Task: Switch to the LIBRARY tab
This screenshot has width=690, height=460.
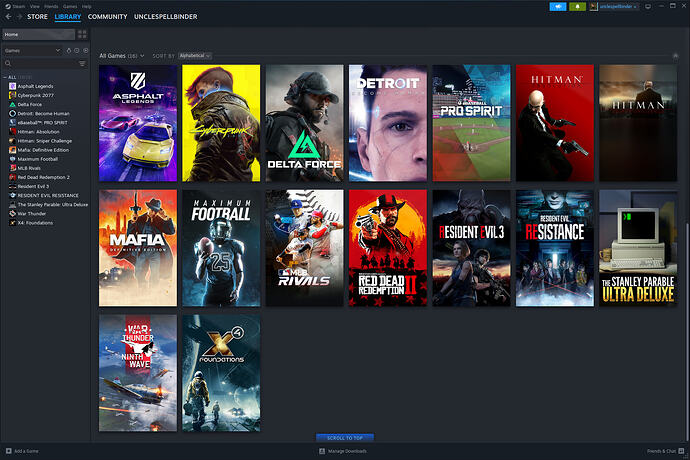Action: [x=68, y=17]
